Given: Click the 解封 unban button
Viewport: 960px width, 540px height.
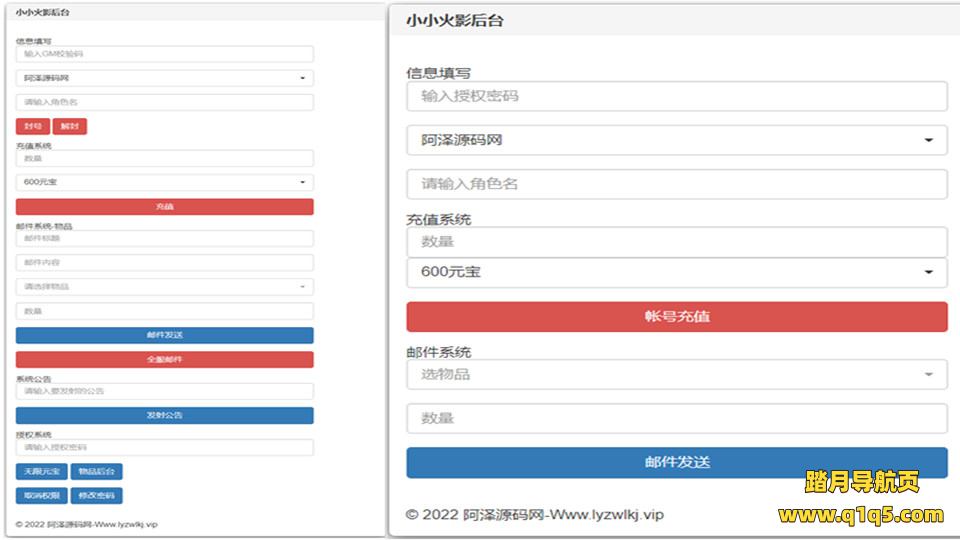Looking at the screenshot, I should coord(69,126).
